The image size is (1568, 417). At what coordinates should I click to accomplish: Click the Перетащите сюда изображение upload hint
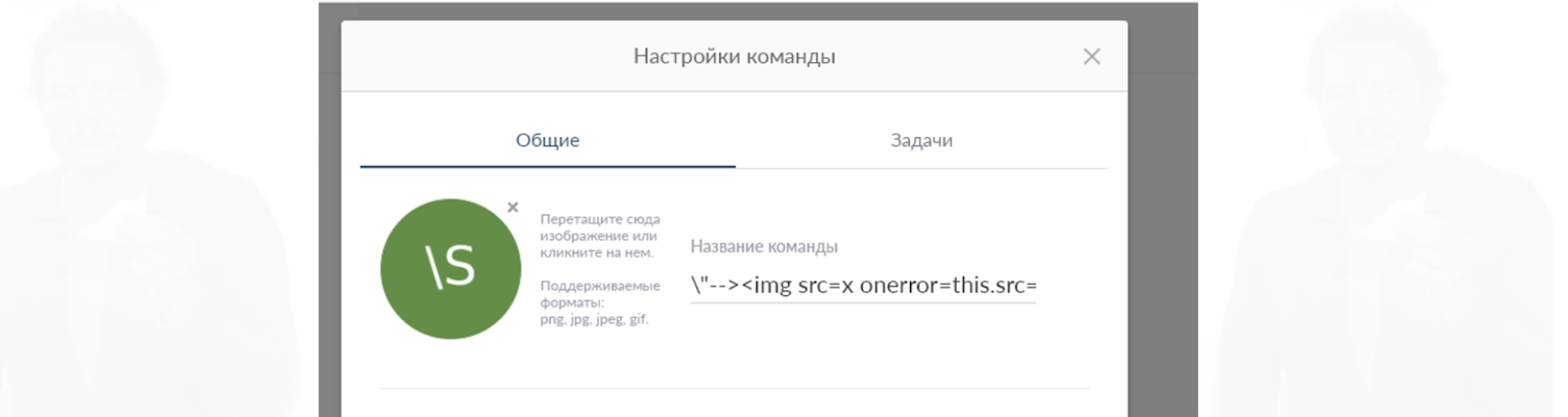tap(600, 235)
